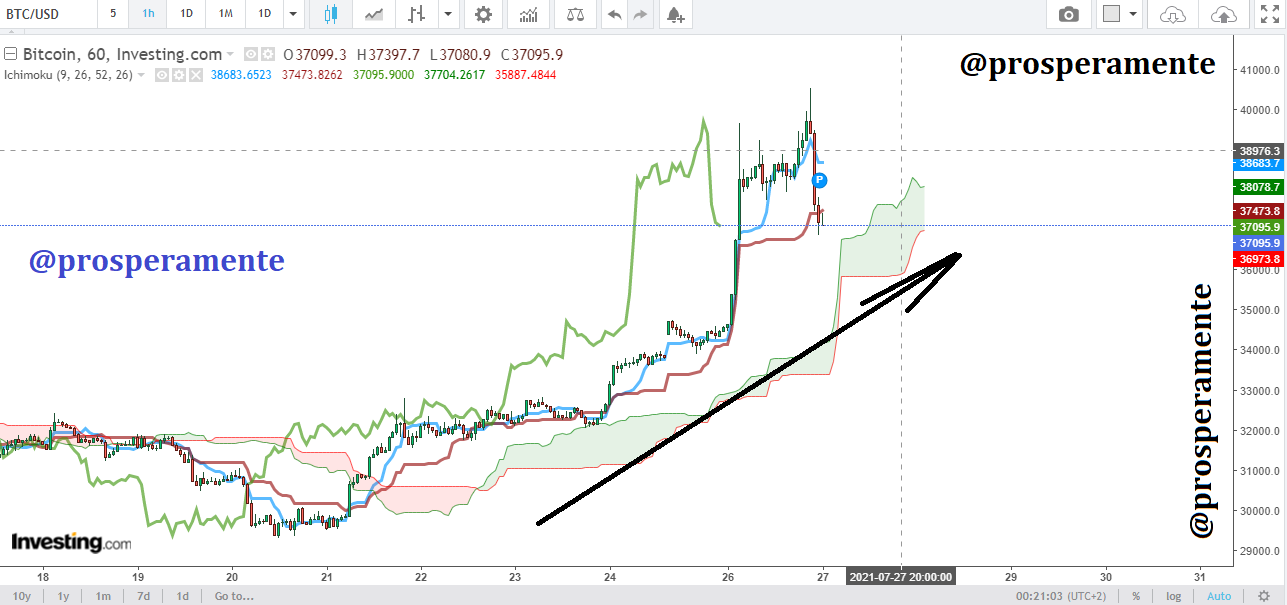Screen dimensions: 1287x605
Task: Open the indicators icon
Action: 528,14
